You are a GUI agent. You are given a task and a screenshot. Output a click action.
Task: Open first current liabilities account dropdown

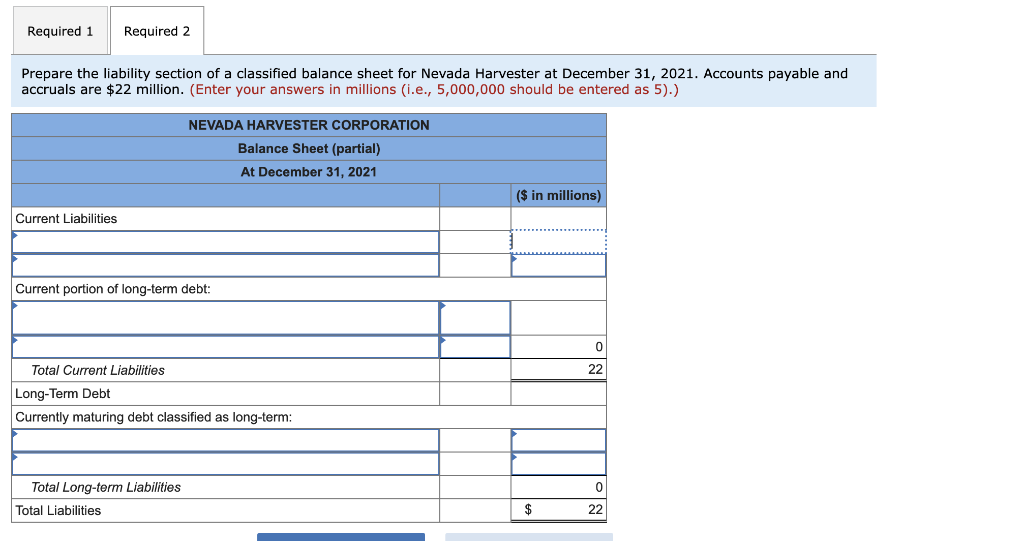[225, 242]
